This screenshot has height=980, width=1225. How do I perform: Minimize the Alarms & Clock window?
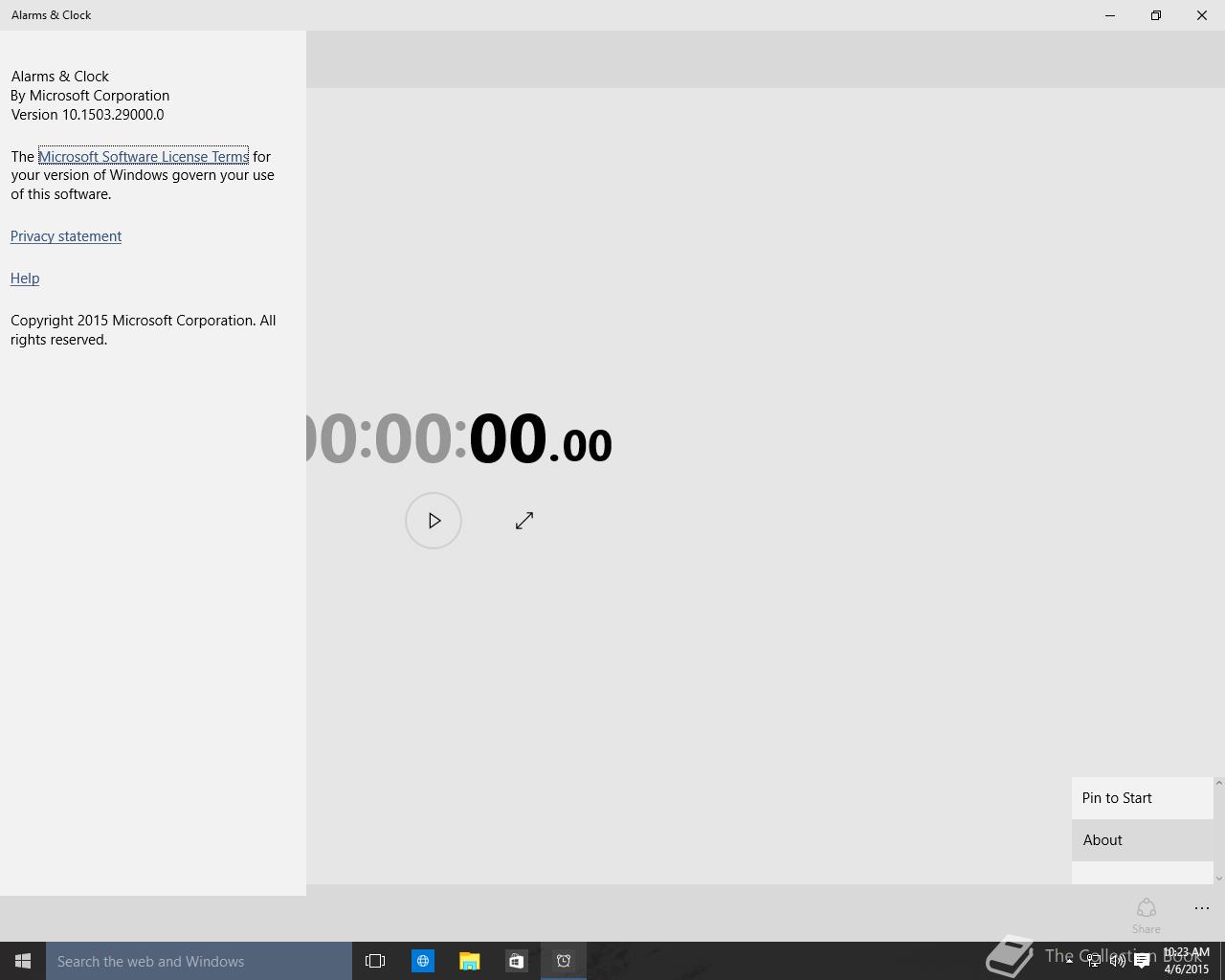(1110, 15)
